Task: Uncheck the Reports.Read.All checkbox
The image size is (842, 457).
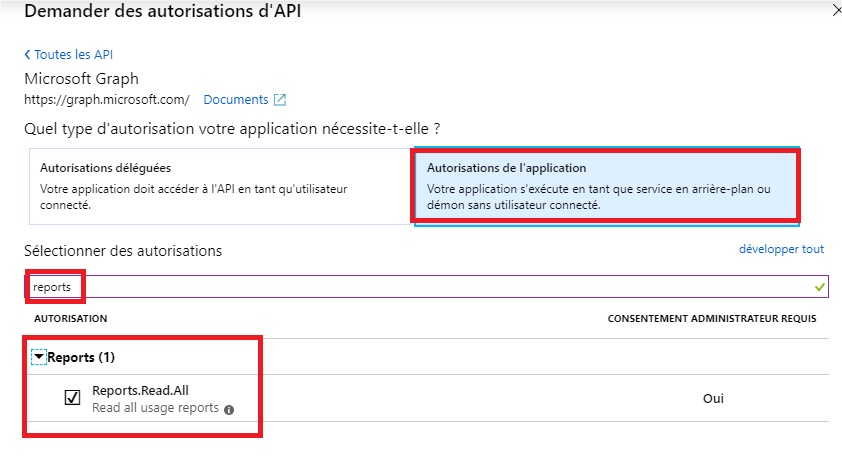Action: click(72, 397)
